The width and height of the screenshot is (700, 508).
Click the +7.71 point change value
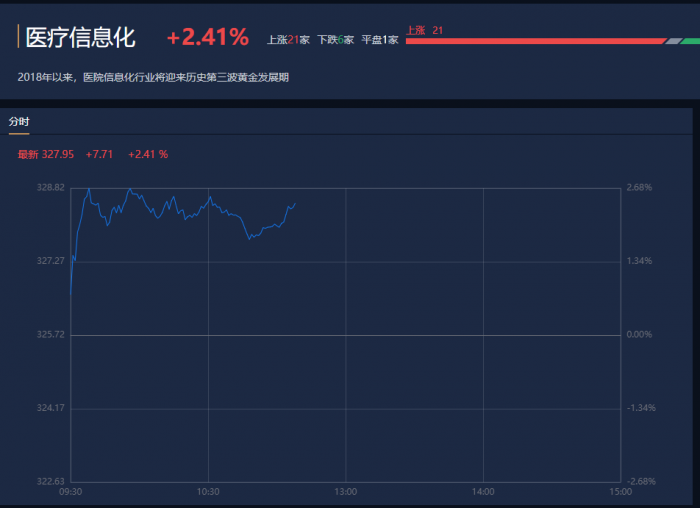[99, 154]
